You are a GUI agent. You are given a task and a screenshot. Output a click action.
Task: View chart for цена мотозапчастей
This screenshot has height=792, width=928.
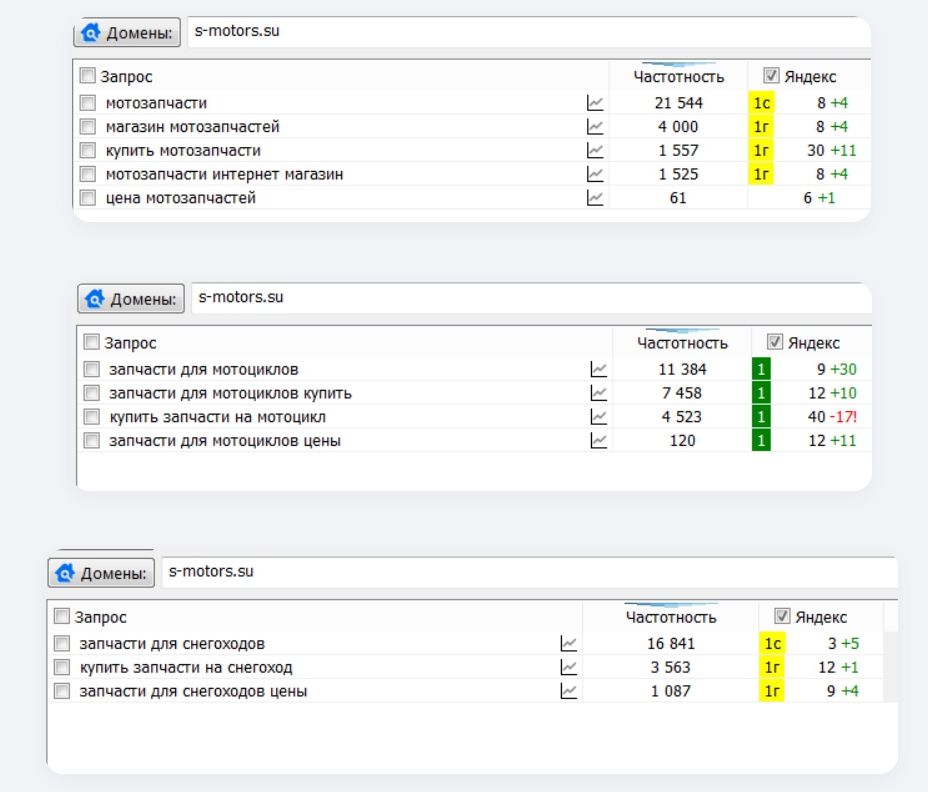pos(595,198)
